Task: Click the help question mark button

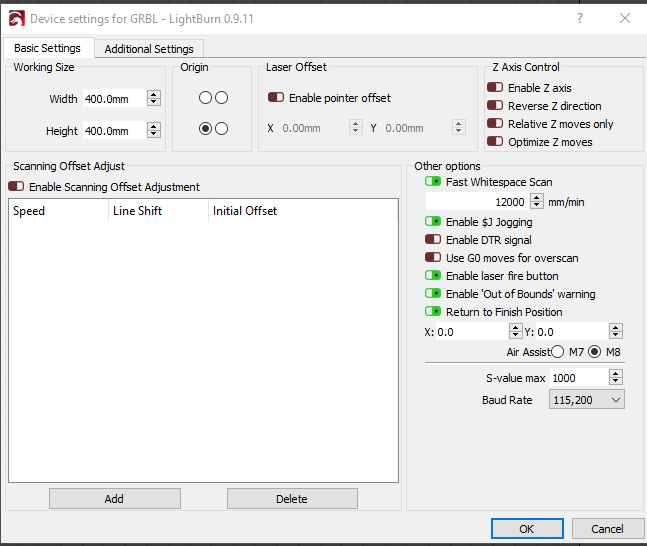Action: pyautogui.click(x=580, y=18)
